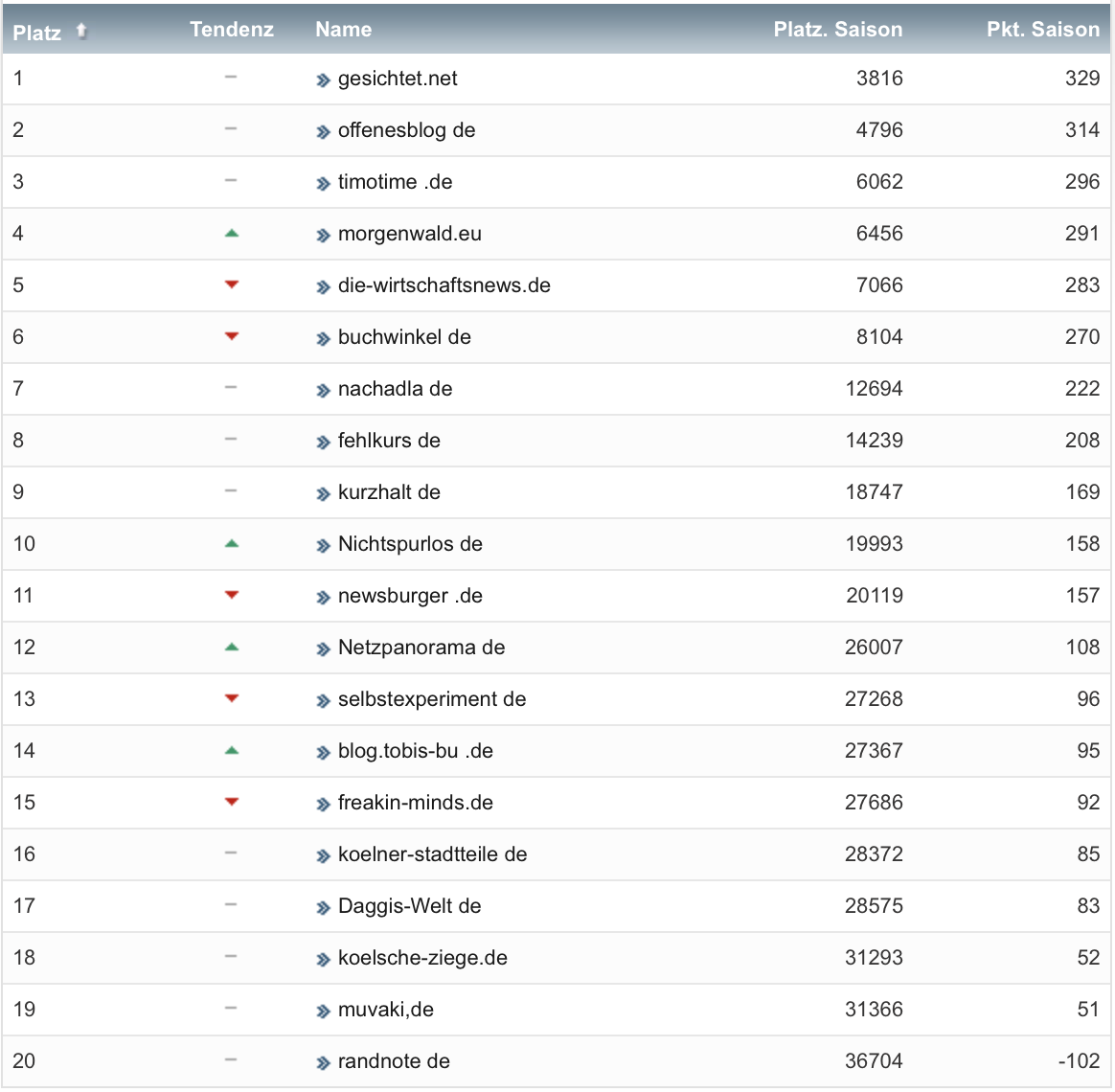Click the double-chevron icon beside kurzhalt de
1115x1092 pixels.
(324, 494)
